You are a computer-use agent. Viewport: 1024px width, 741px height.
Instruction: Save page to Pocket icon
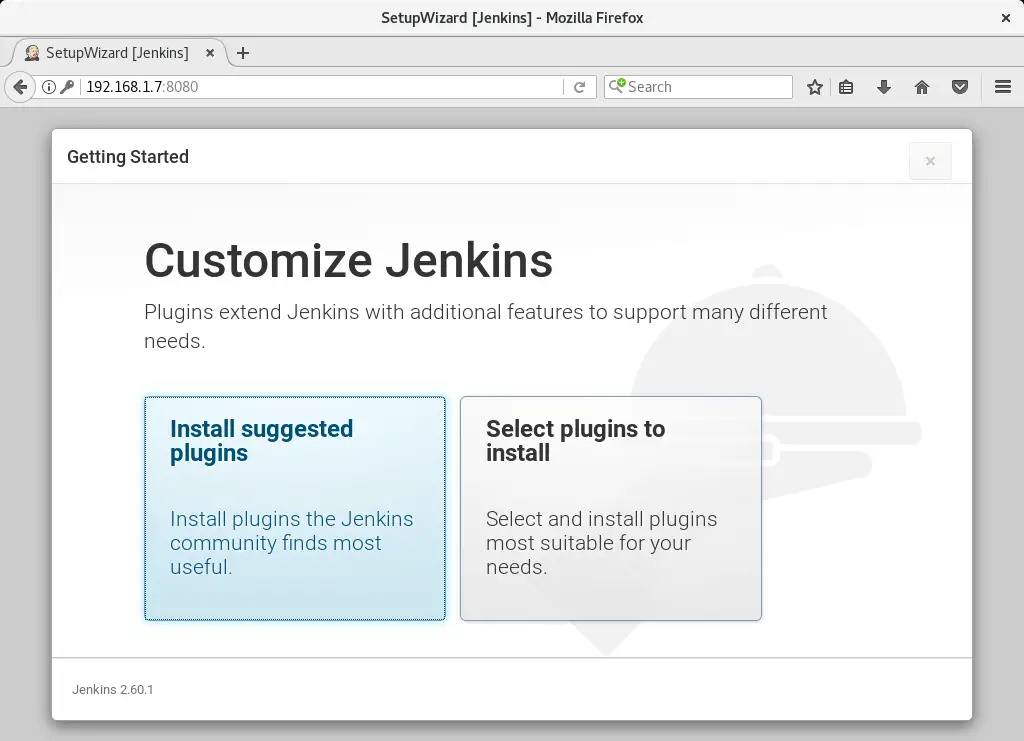point(959,87)
